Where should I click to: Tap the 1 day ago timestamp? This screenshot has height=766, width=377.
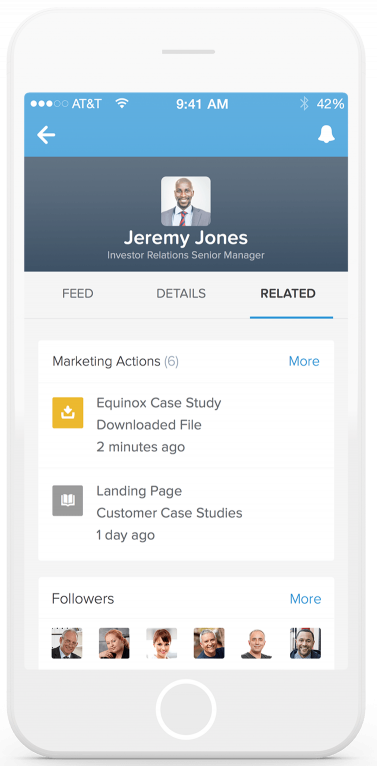pyautogui.click(x=126, y=535)
